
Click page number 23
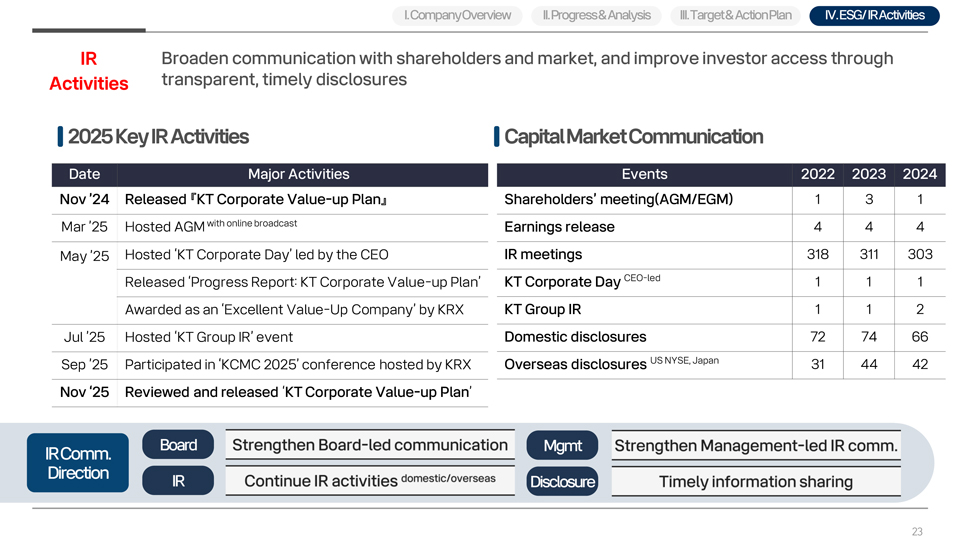[x=917, y=532]
